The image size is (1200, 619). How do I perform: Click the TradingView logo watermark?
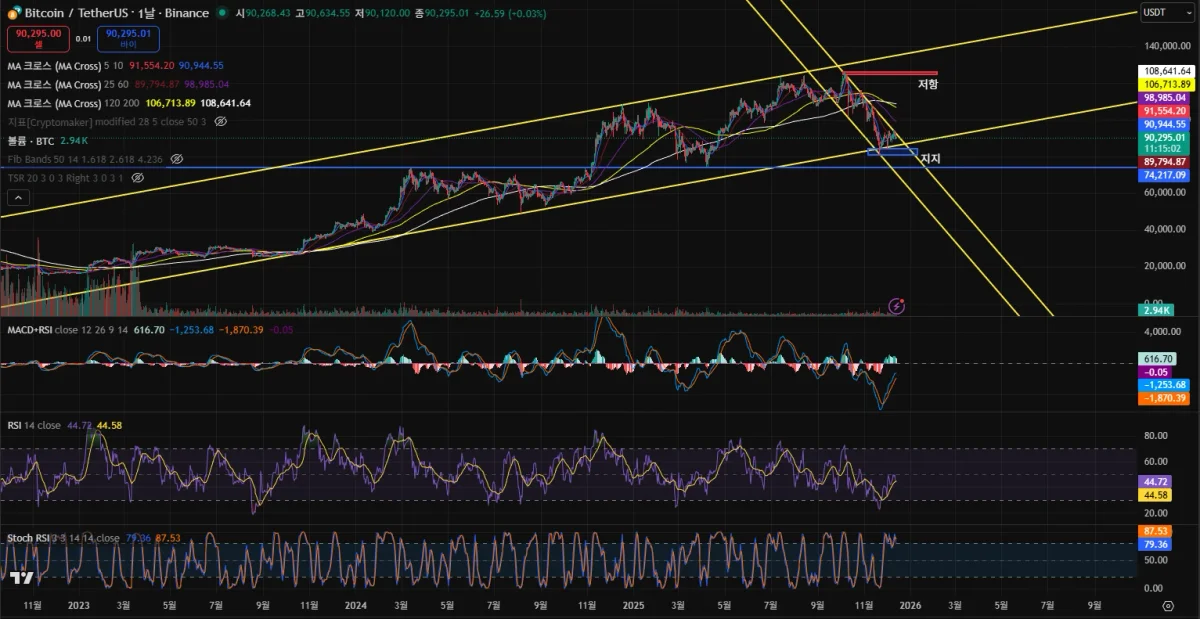[x=23, y=578]
